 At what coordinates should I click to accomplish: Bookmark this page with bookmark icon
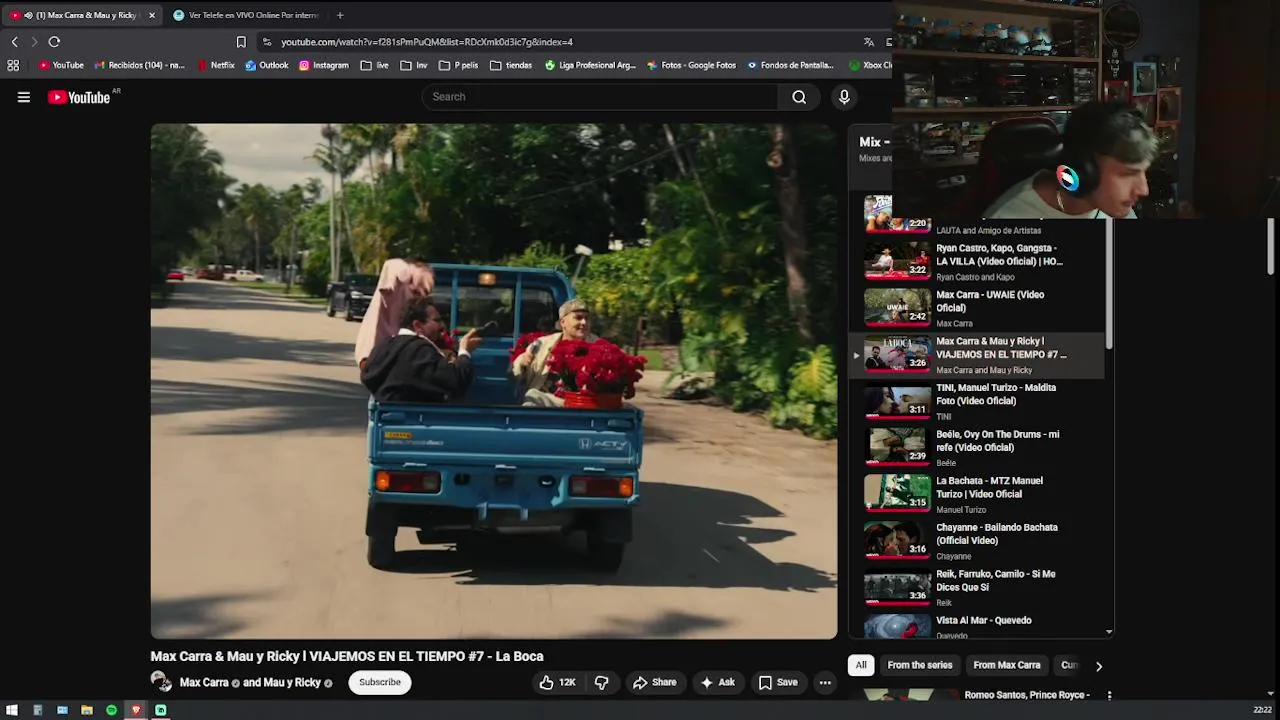[x=241, y=42]
